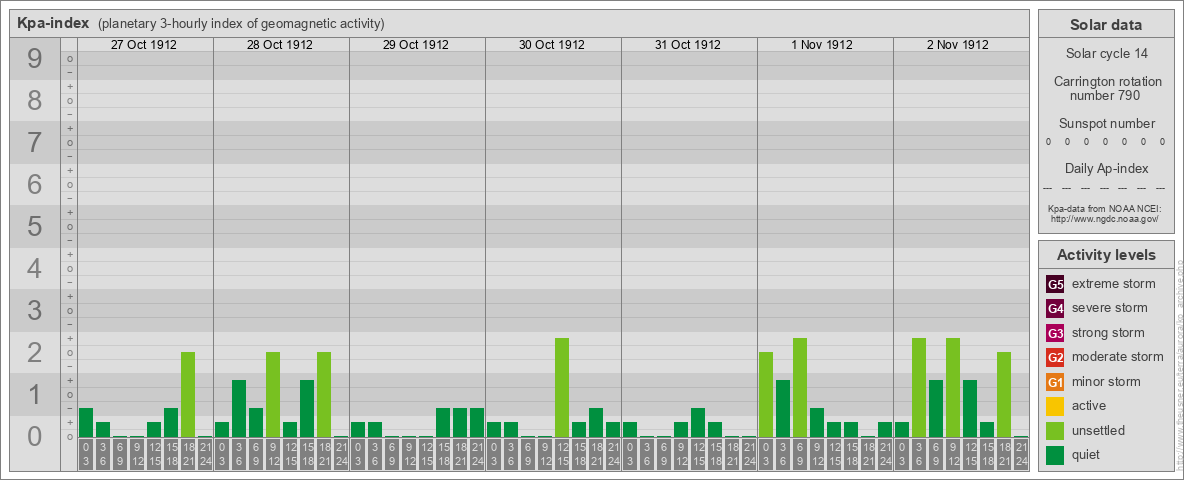This screenshot has height=480, width=1184.
Task: Click the dark green 3-6 bar on 1 Nov
Action: (782, 408)
